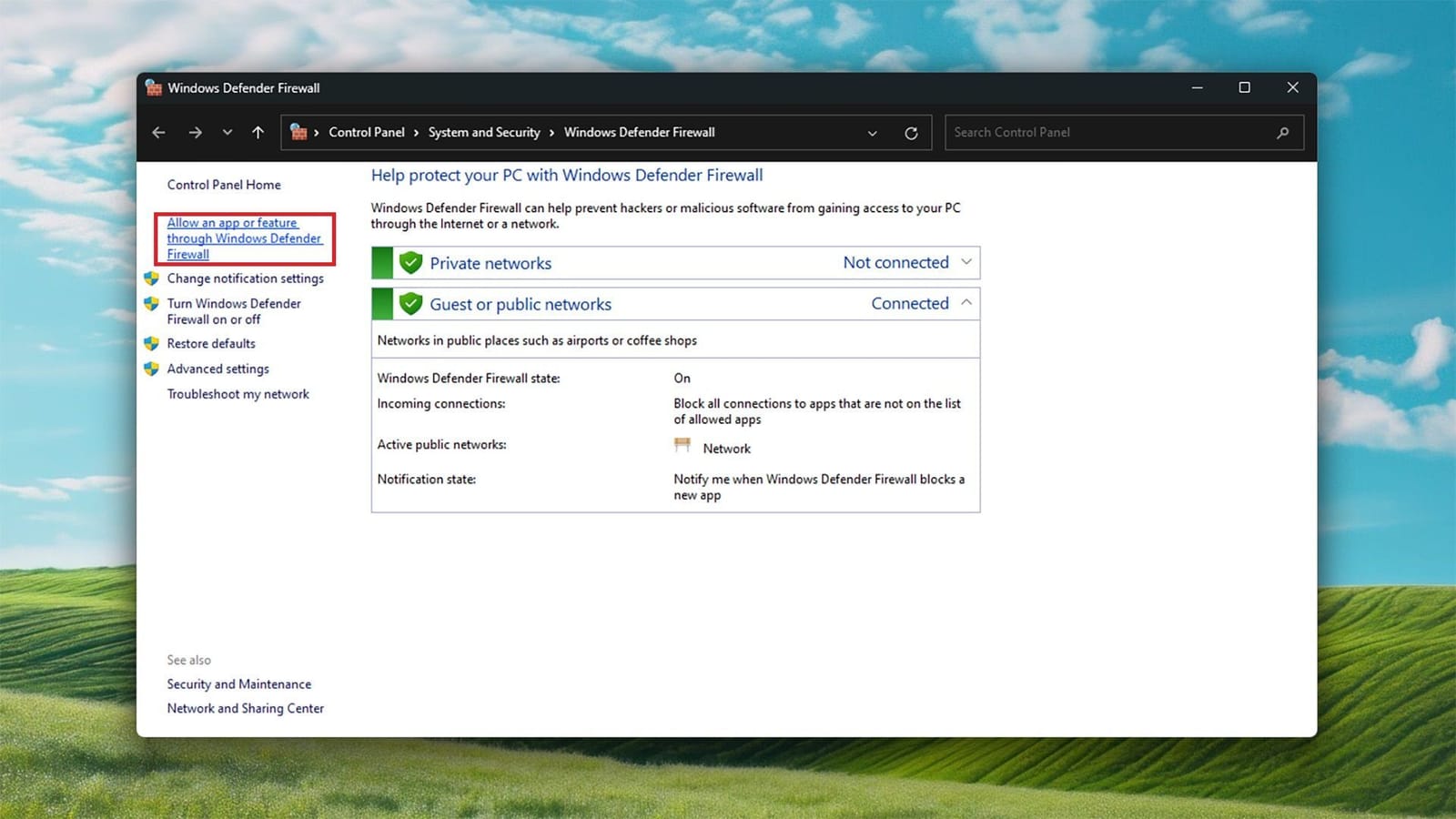This screenshot has width=1456, height=819.
Task: Click Restore defaults link
Action: pyautogui.click(x=211, y=344)
